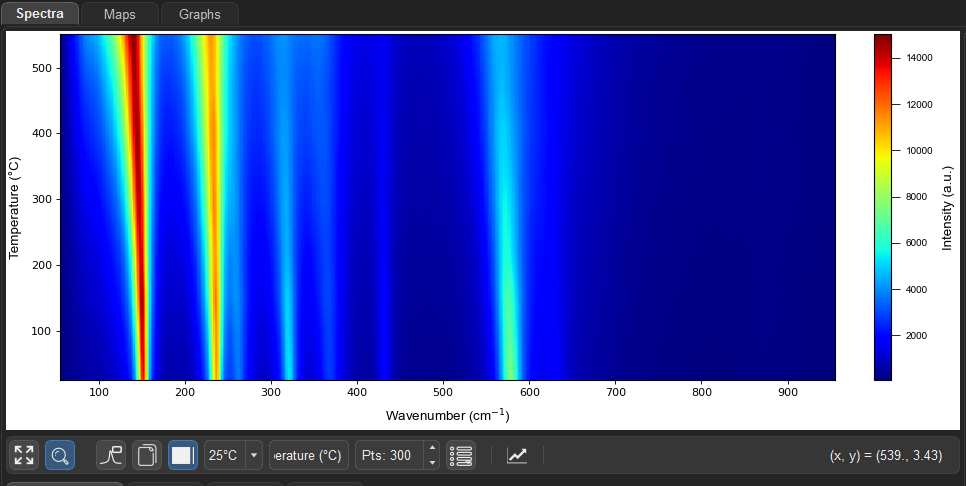Click the (x, y) coordinates readout
The width and height of the screenshot is (966, 486).
[886, 456]
